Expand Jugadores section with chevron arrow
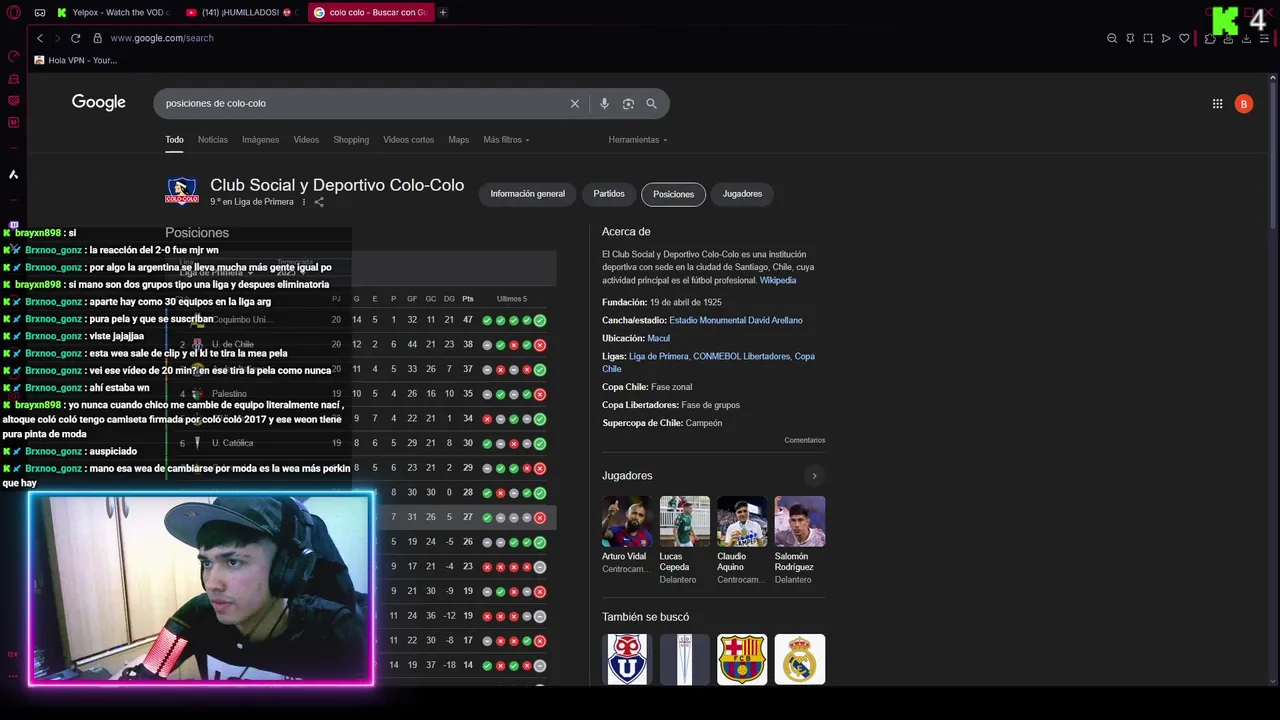The width and height of the screenshot is (1280, 720). 814,476
